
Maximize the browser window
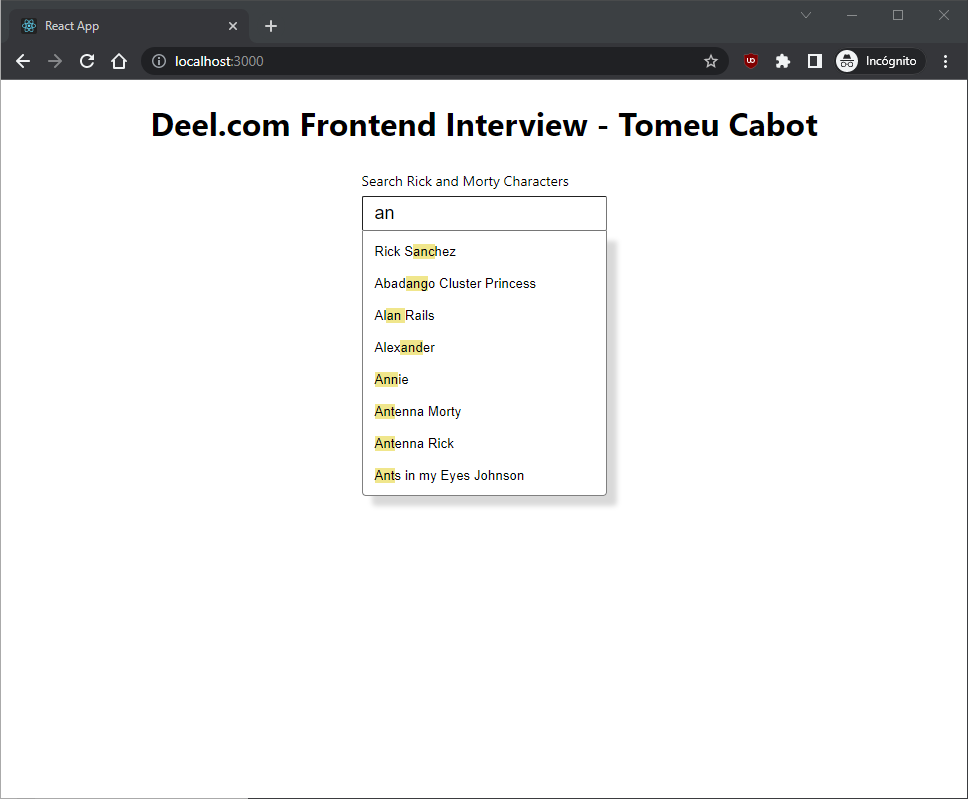click(898, 15)
